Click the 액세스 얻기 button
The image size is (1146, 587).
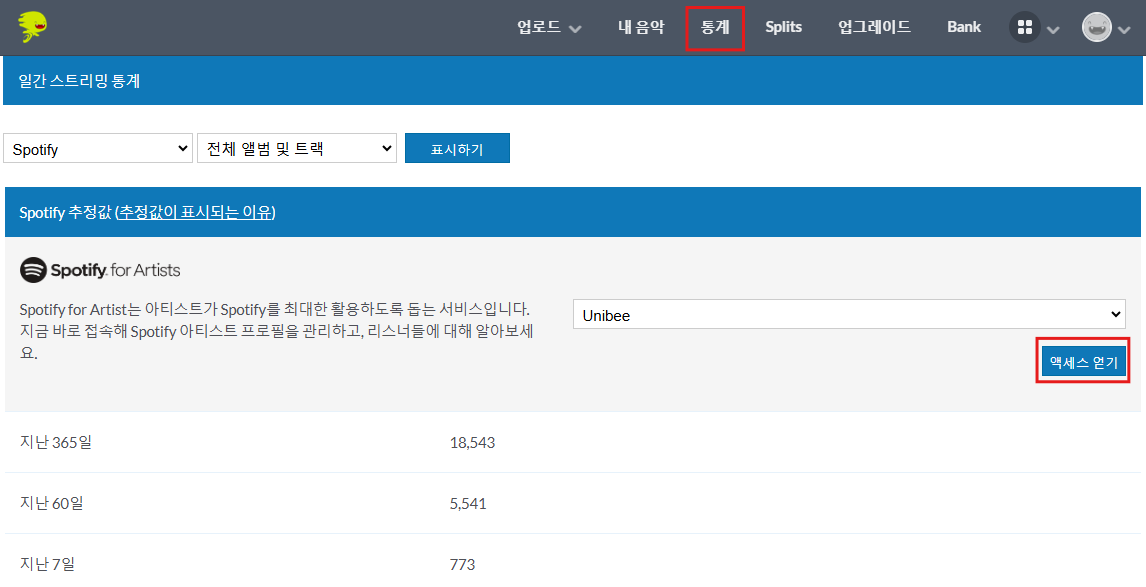tap(1083, 363)
